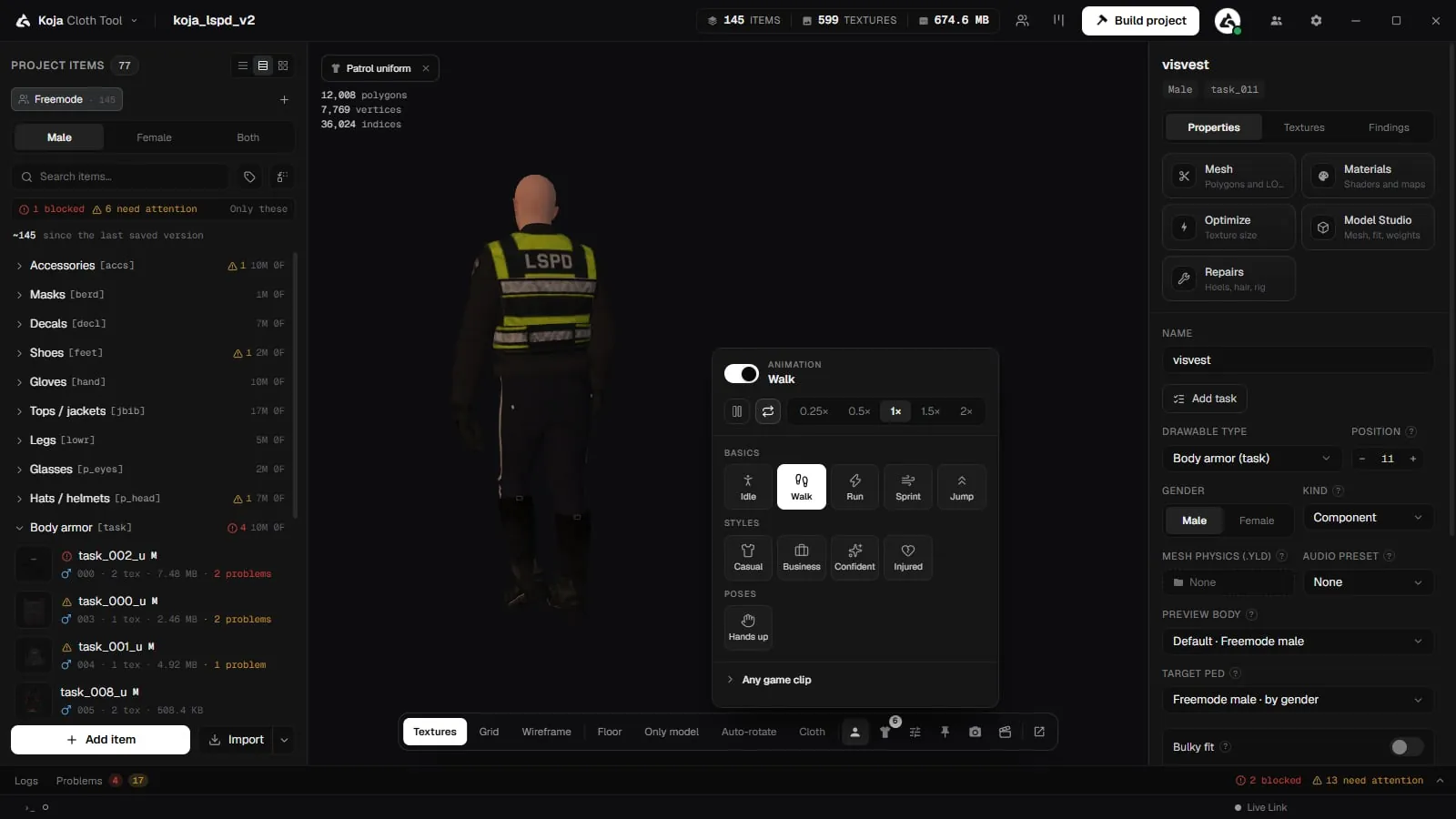The image size is (1456, 819).
Task: Open the Audio Preset dropdown
Action: pos(1368,582)
